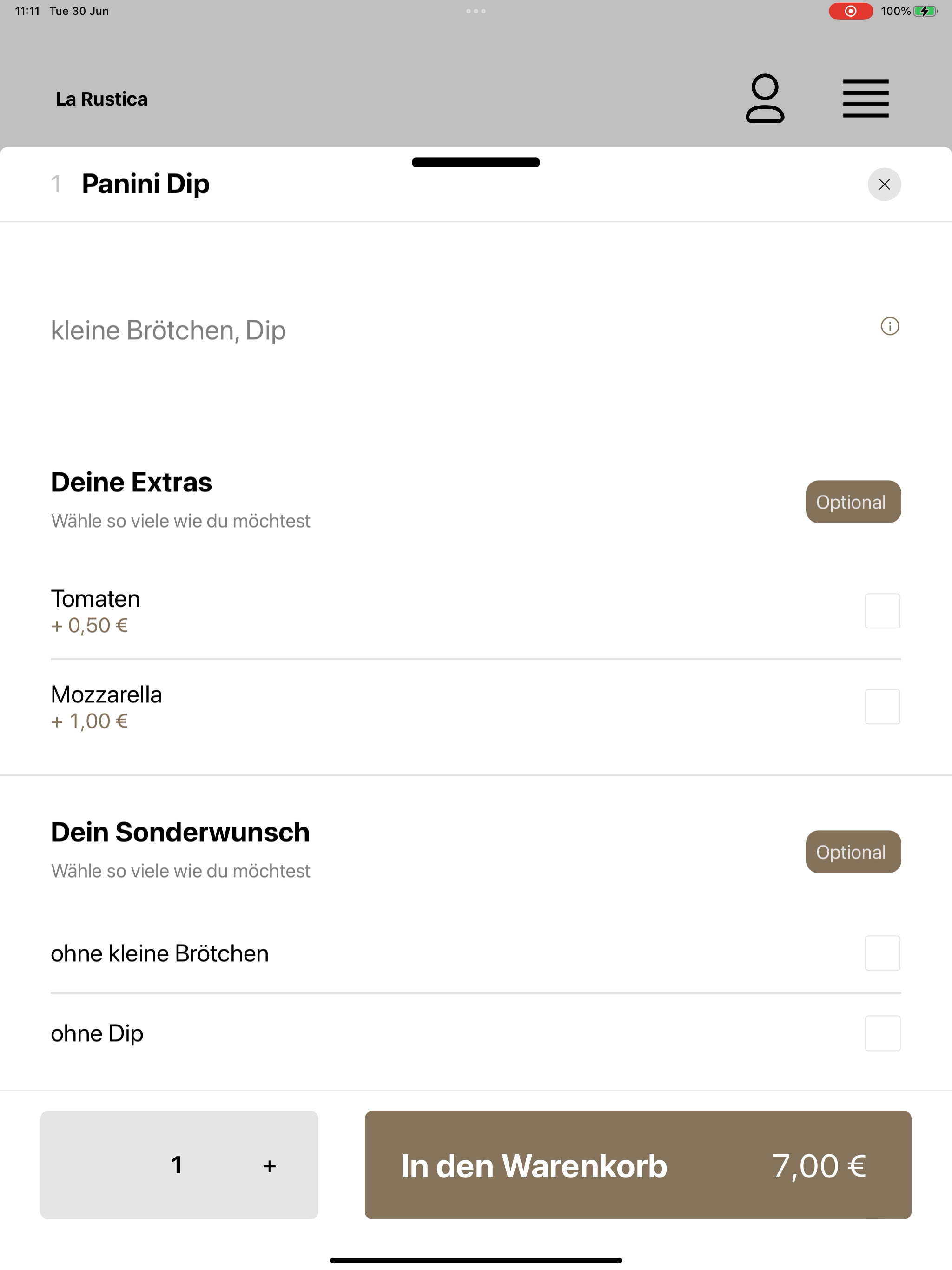This screenshot has height=1270, width=952.
Task: Tap the Panini Dip item title
Action: click(146, 184)
